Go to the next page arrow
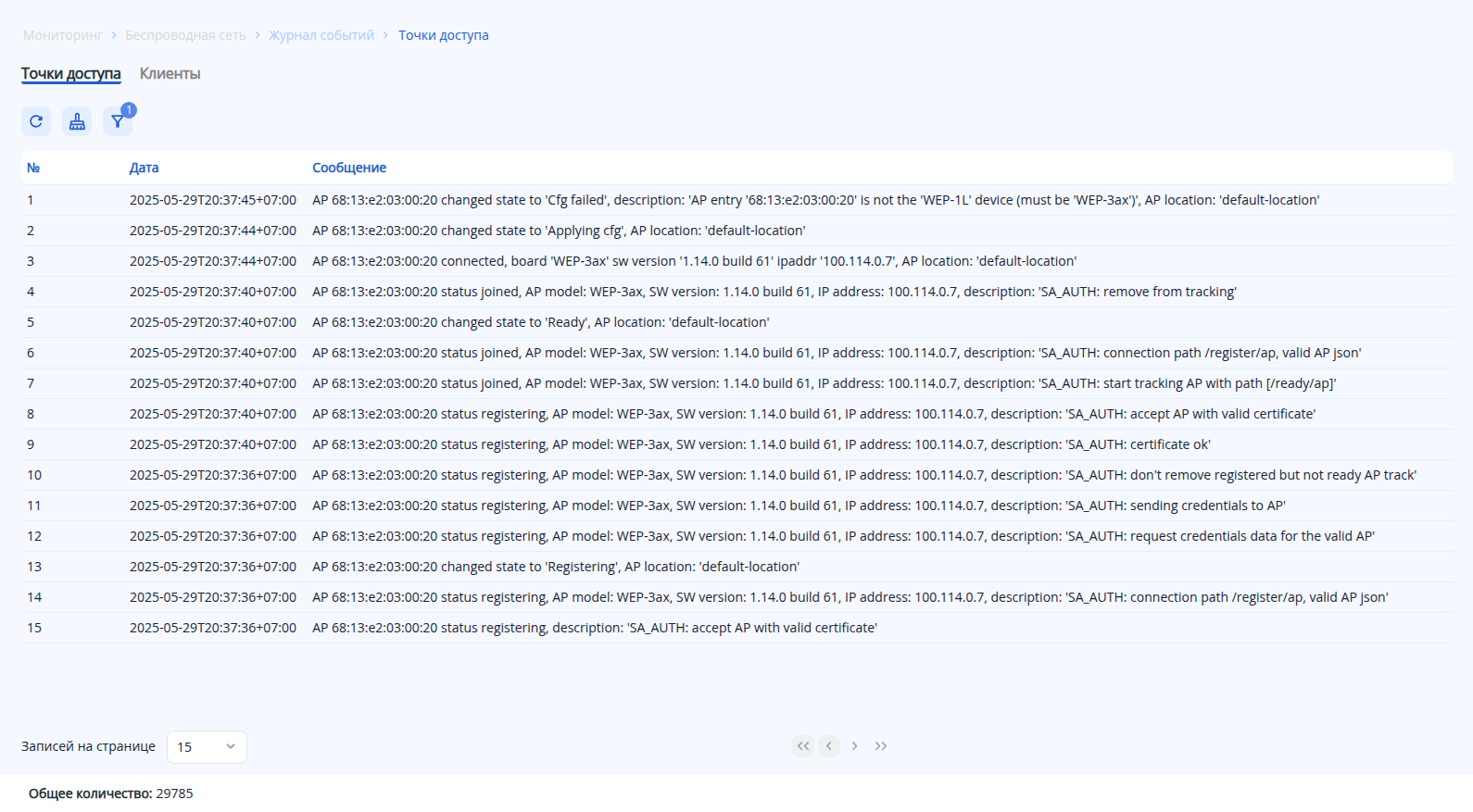The image size is (1473, 812). (855, 746)
